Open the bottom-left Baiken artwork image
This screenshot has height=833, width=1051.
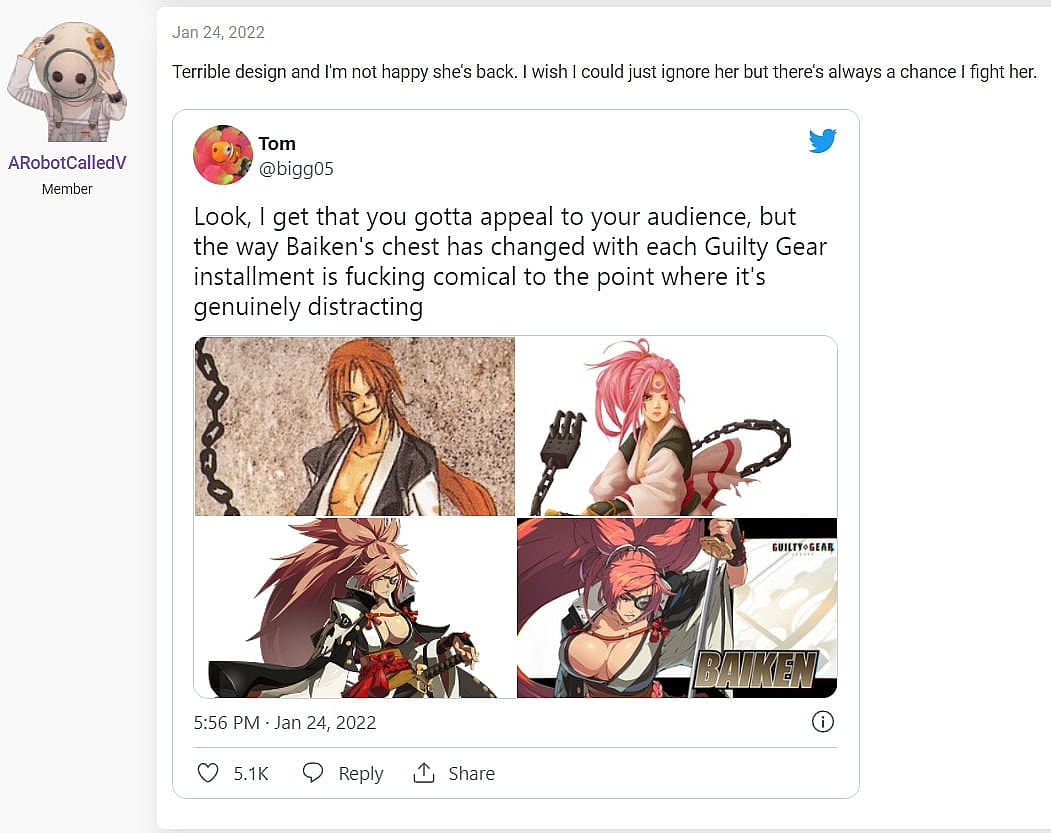355,608
